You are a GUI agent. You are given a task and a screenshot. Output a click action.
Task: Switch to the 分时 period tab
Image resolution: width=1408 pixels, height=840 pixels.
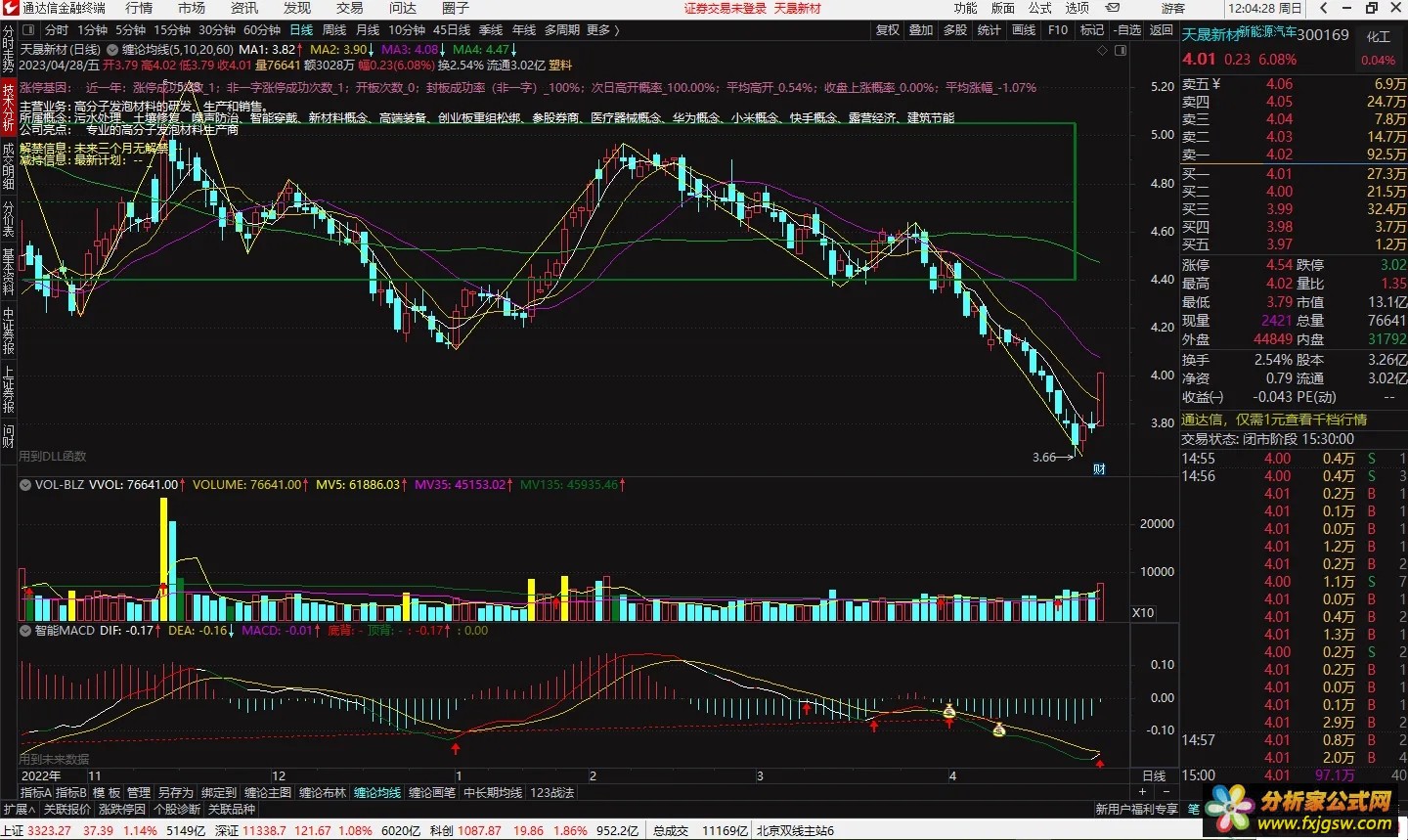pos(57,30)
